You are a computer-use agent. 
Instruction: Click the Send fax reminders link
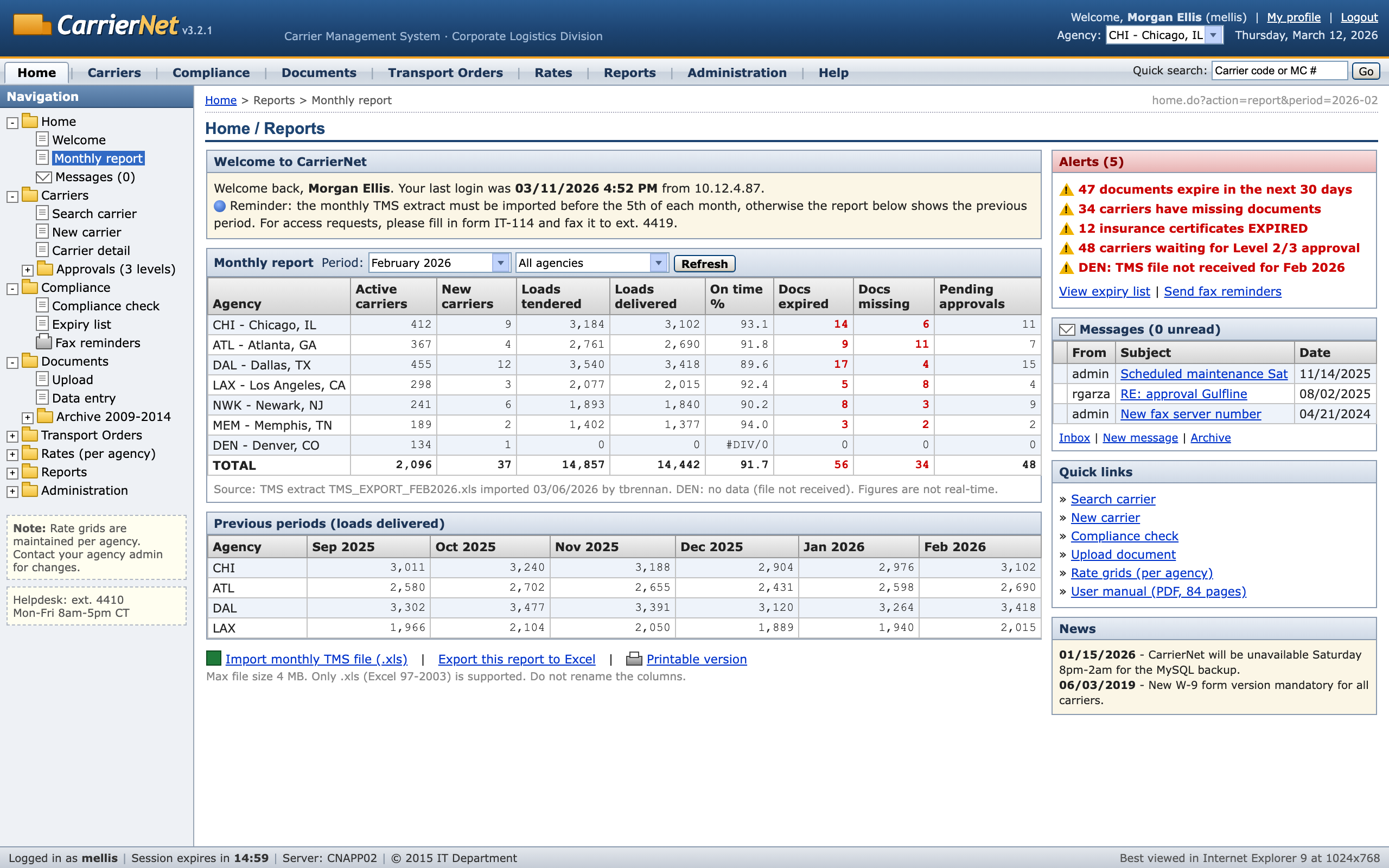click(x=1222, y=291)
